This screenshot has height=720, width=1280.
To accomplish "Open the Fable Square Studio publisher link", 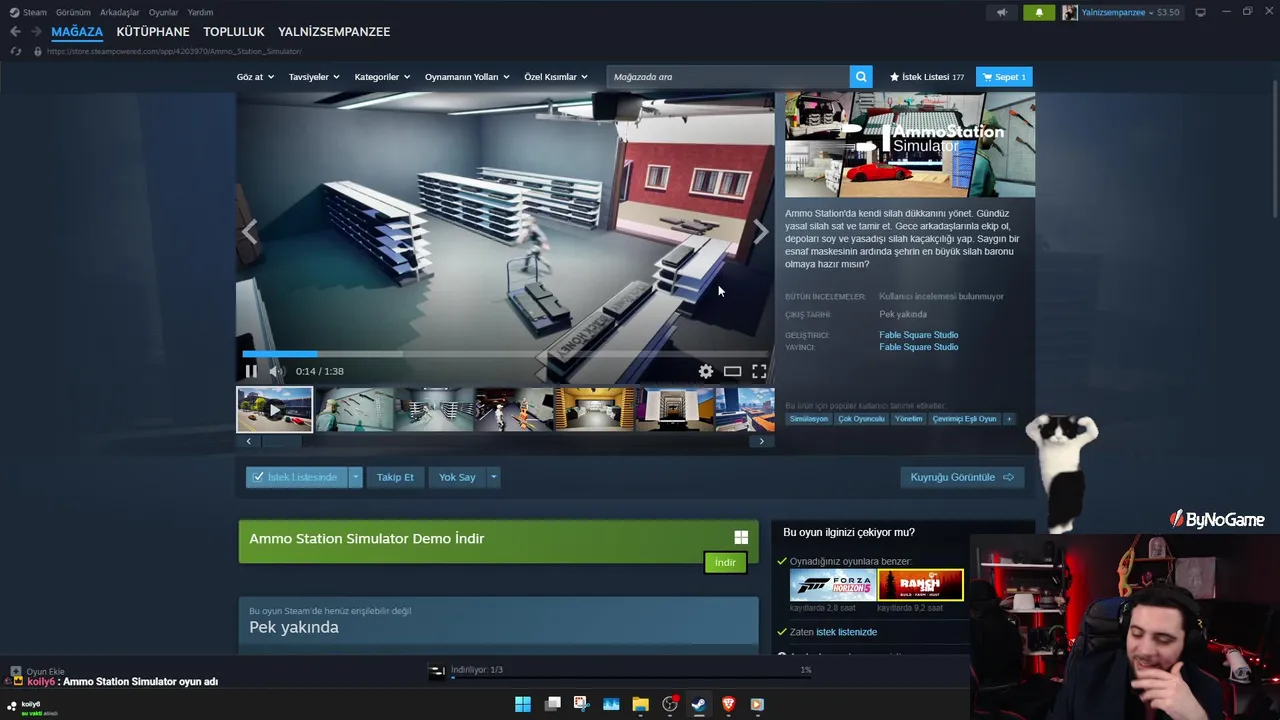I will coord(919,347).
